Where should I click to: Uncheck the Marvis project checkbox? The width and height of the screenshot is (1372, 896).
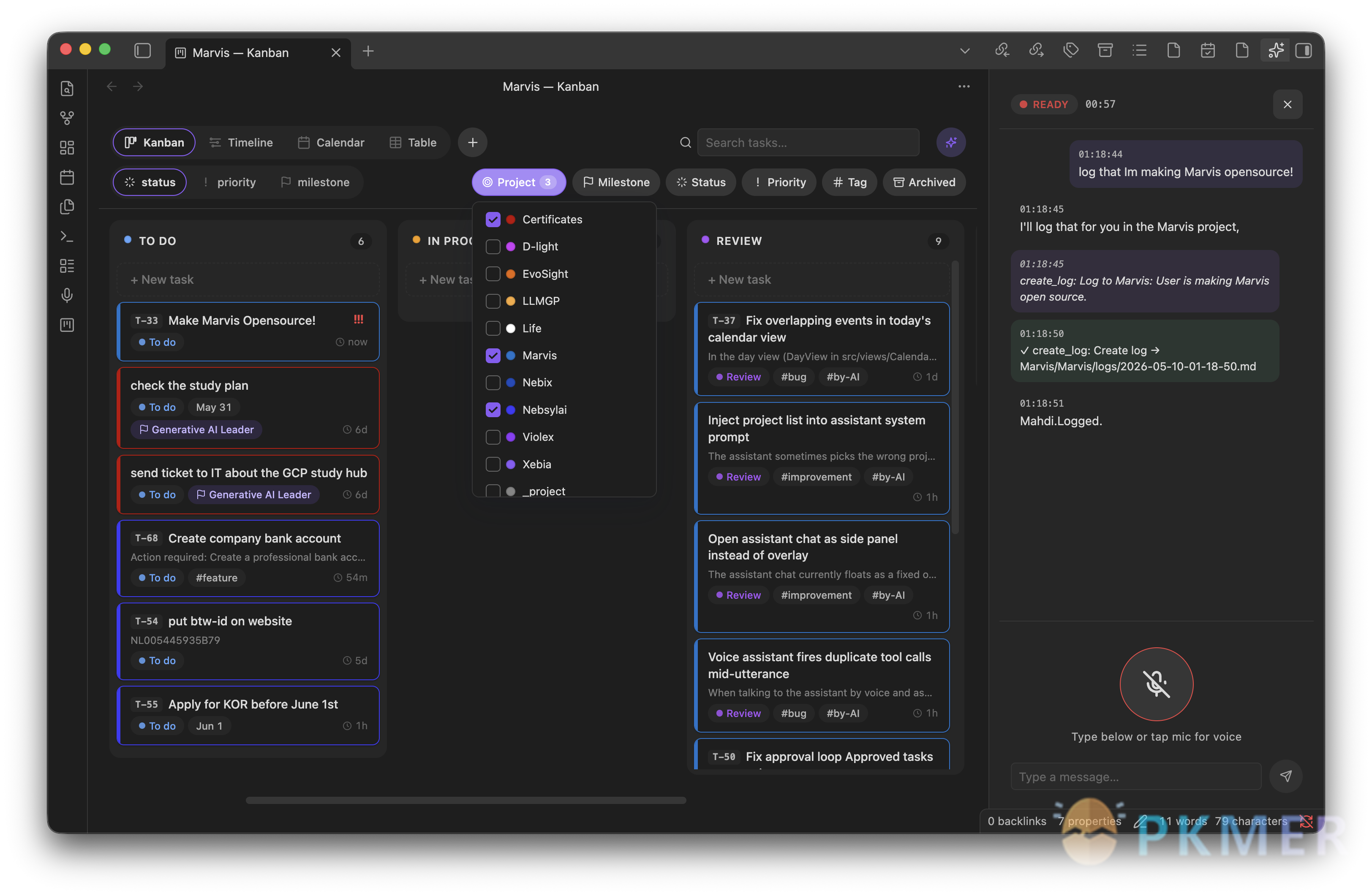click(493, 356)
